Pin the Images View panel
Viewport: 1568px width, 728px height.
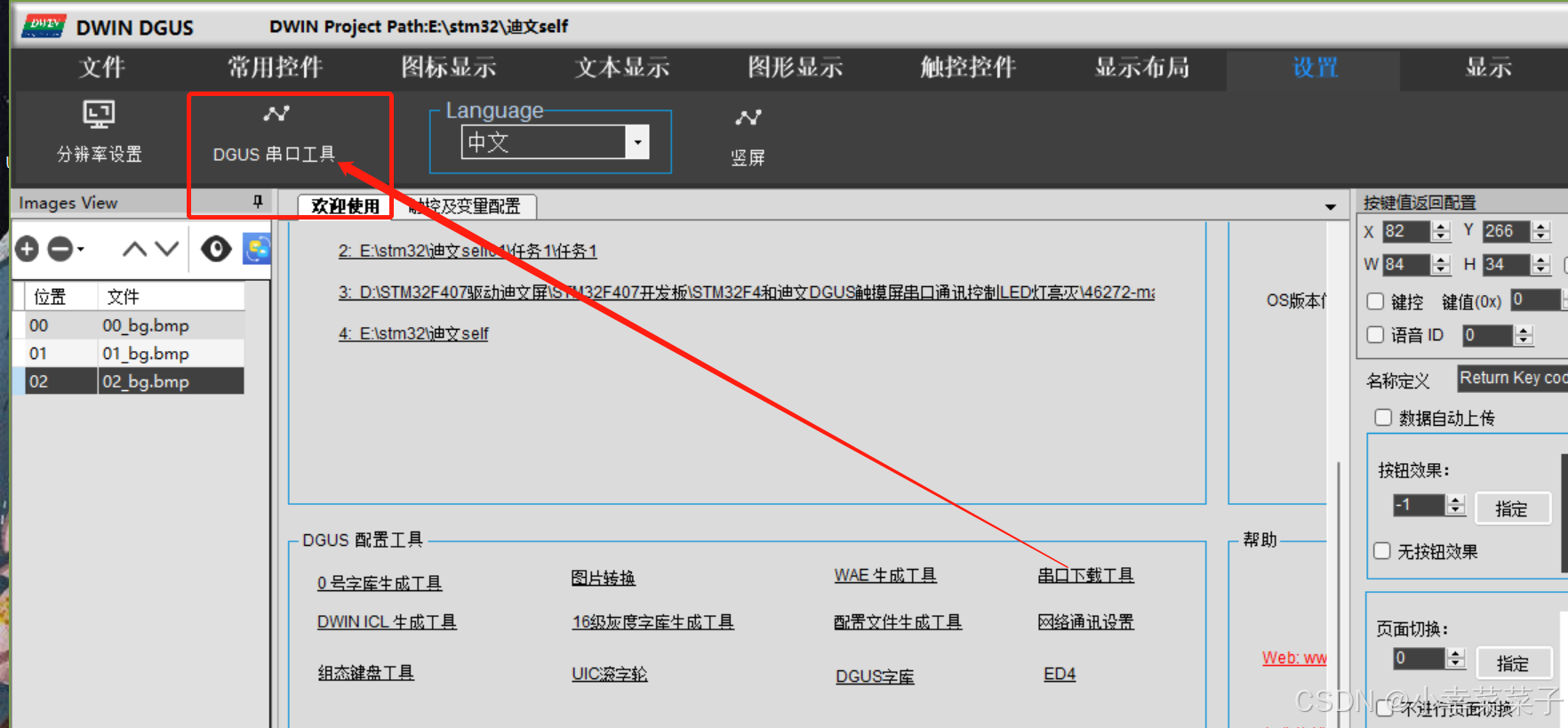[258, 202]
